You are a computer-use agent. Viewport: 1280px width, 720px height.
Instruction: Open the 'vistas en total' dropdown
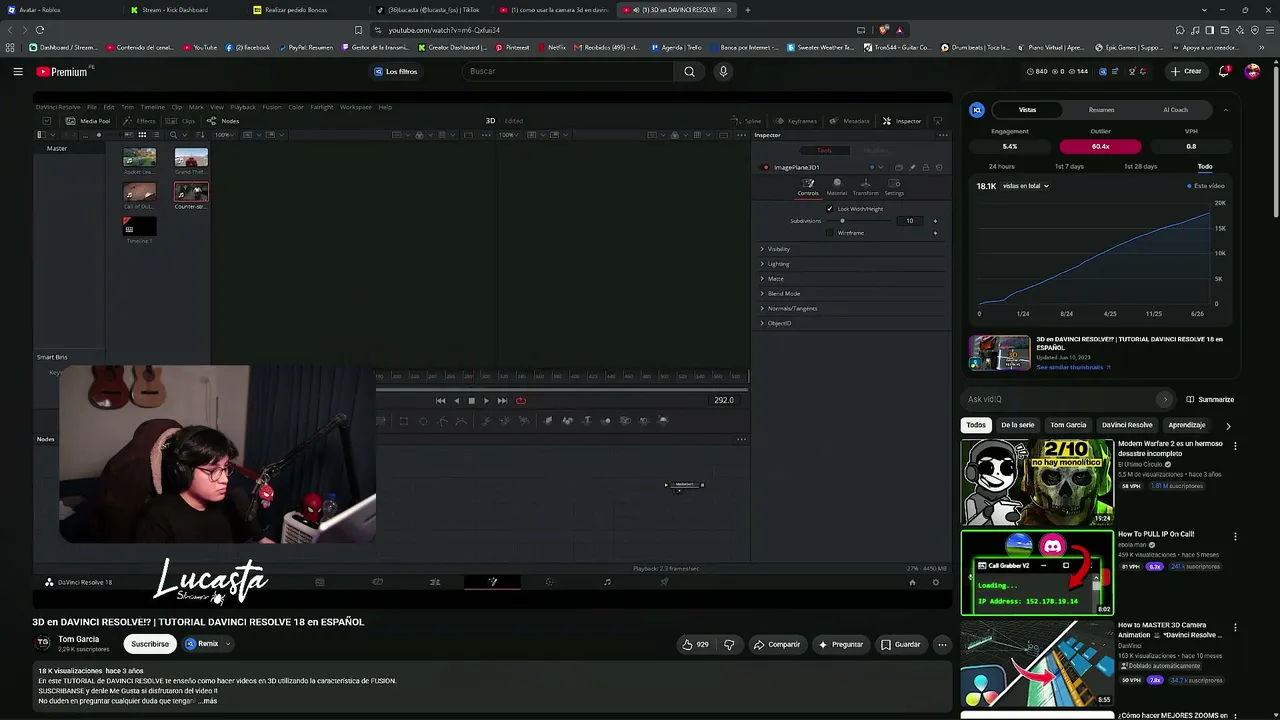pyautogui.click(x=1025, y=186)
